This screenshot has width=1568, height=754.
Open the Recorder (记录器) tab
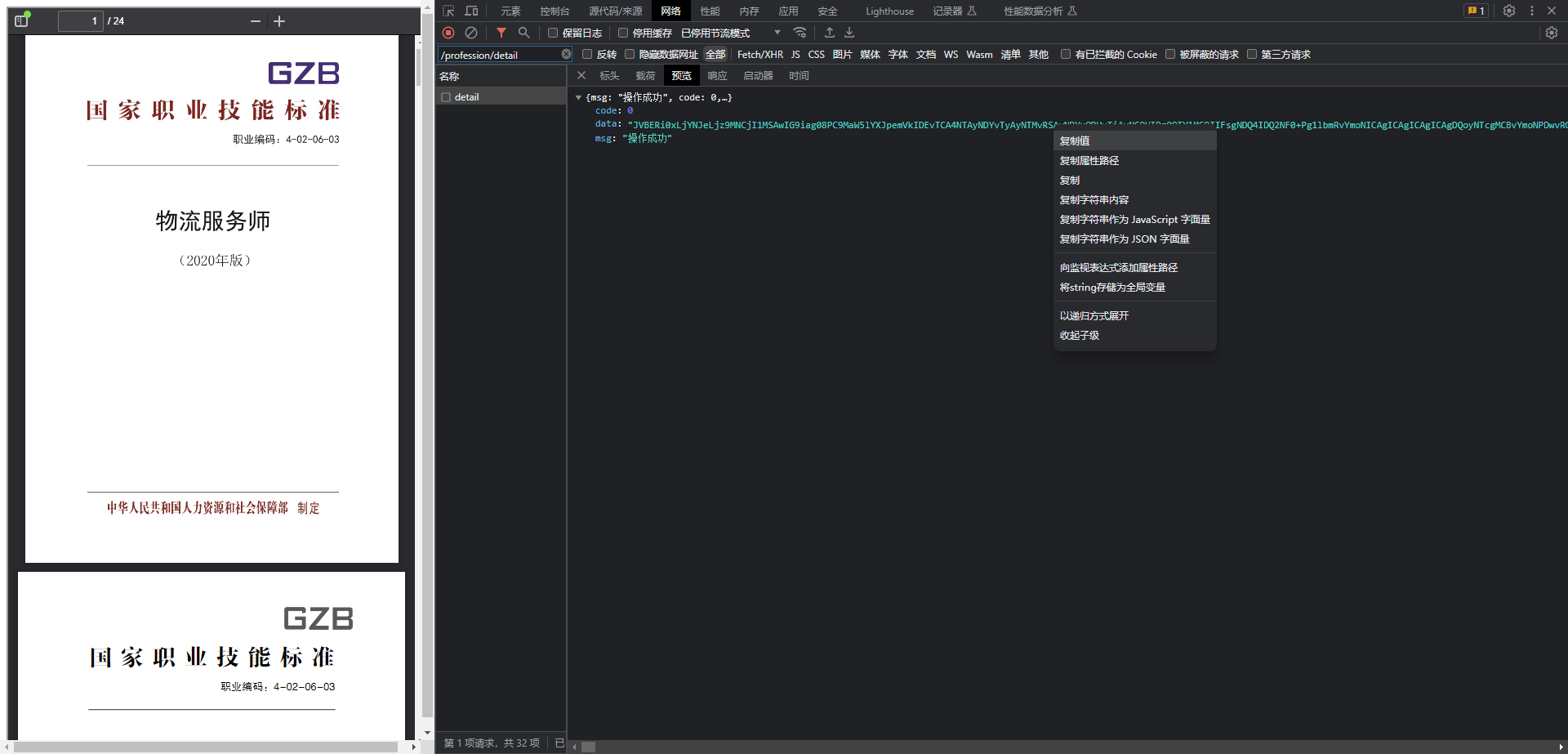coord(955,11)
